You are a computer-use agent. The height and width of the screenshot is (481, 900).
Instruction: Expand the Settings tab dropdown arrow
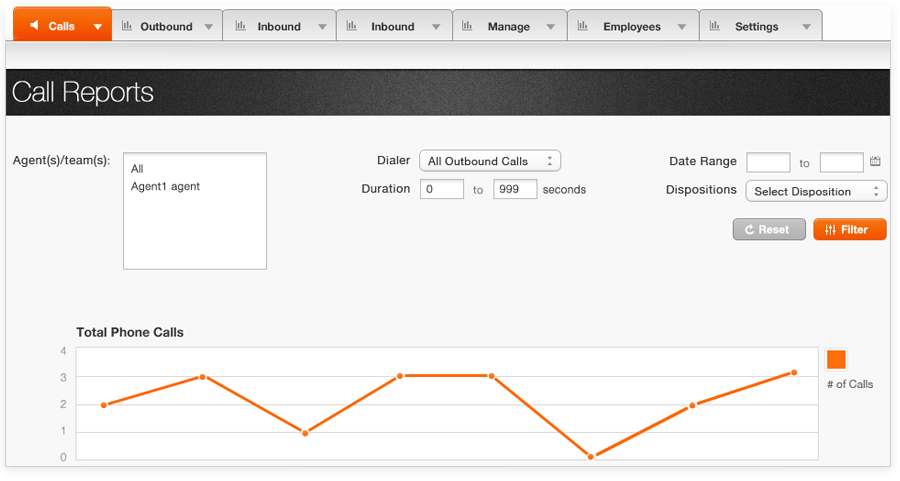point(806,27)
